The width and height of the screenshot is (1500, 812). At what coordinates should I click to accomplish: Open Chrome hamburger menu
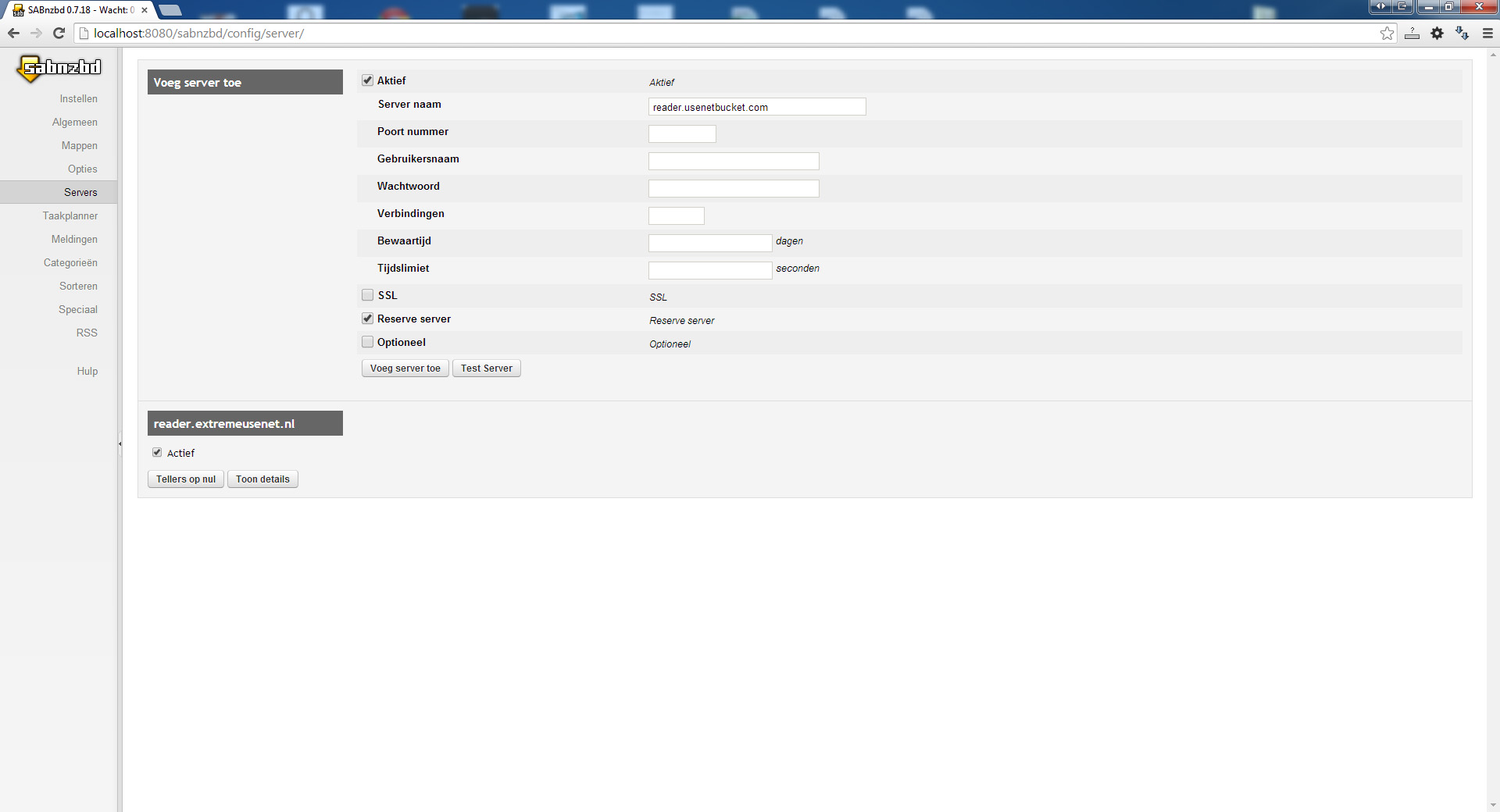pyautogui.click(x=1487, y=33)
